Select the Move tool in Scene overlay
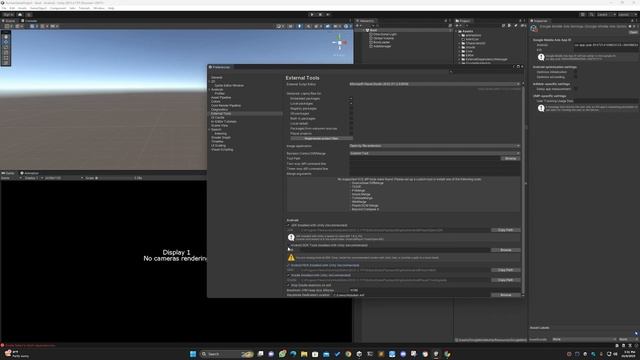640x360 pixels. pyautogui.click(x=6, y=42)
